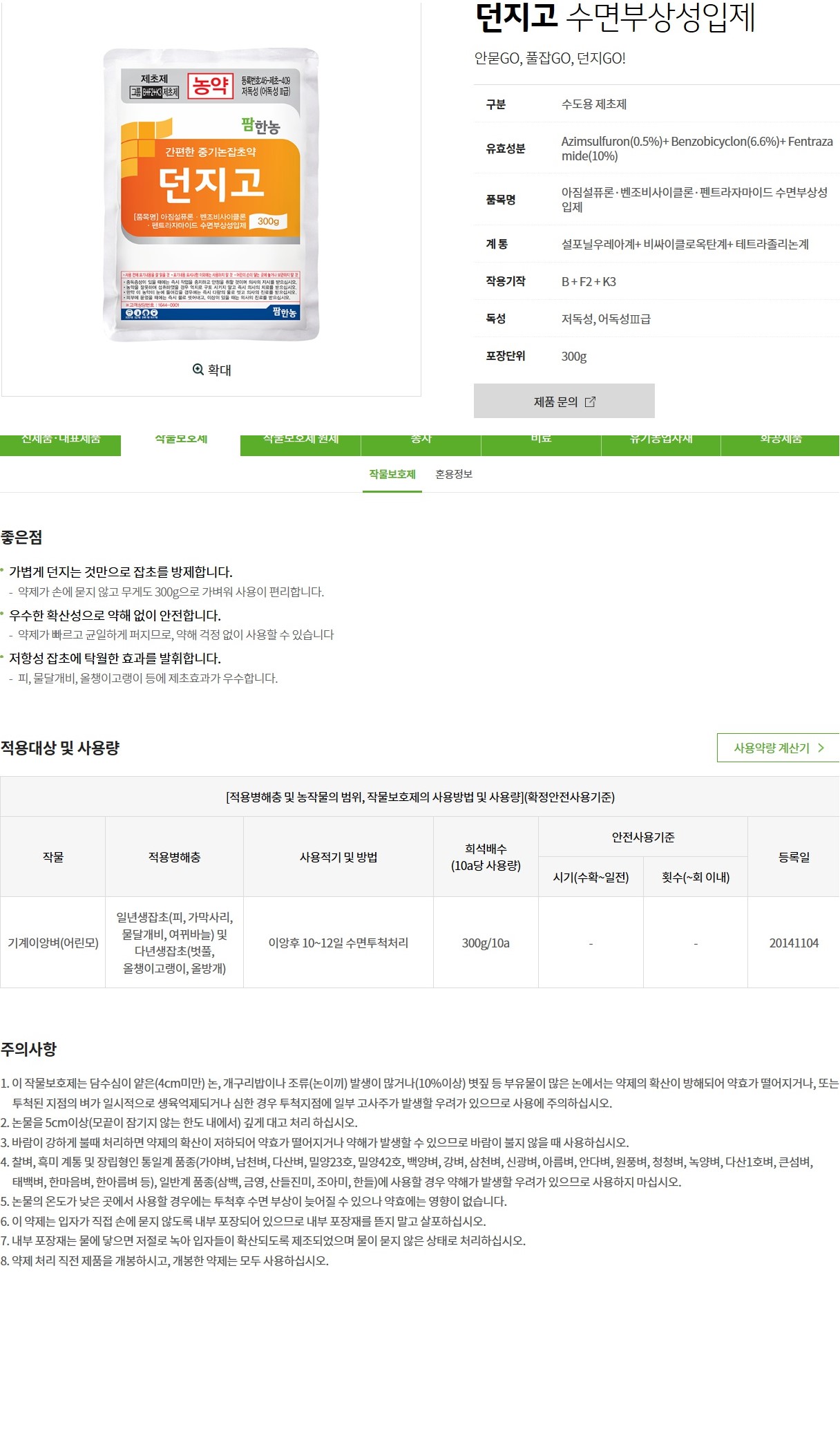Select the 이앙후 10~12일 수면투척처리 cell
The height and width of the screenshot is (1436, 840).
pyautogui.click(x=338, y=943)
